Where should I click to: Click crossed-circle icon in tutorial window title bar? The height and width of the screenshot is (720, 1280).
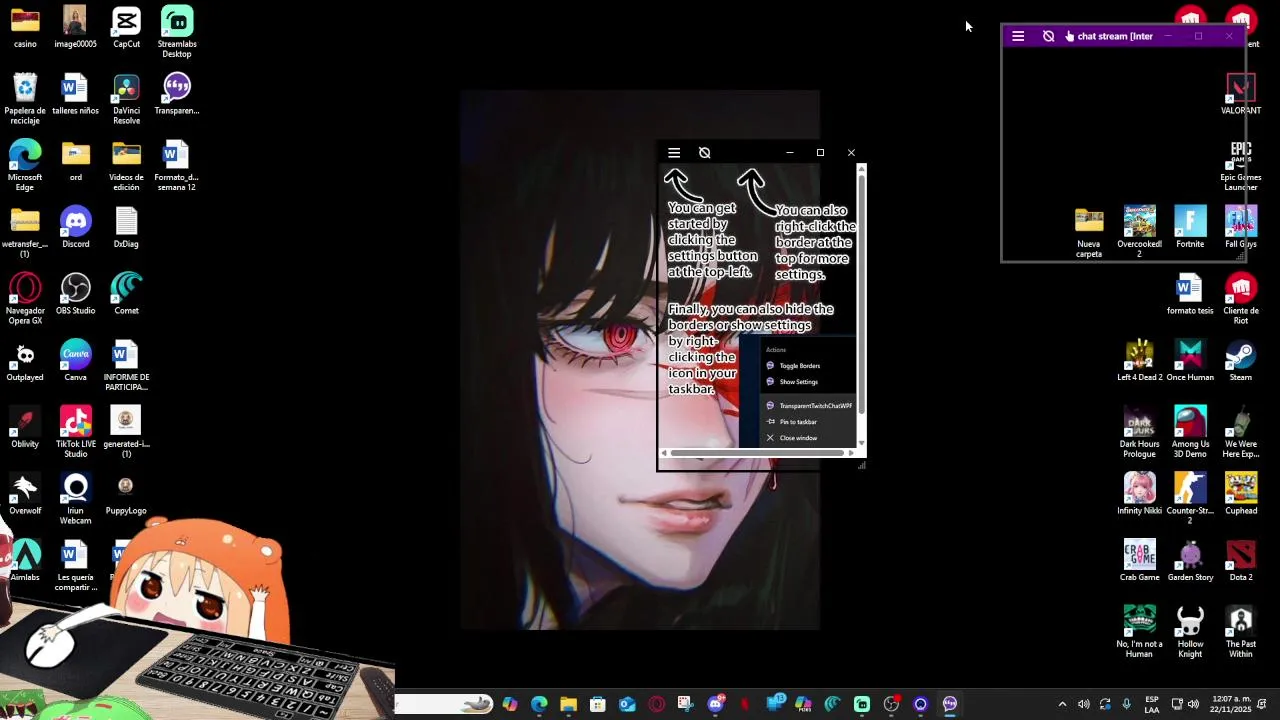tap(705, 153)
